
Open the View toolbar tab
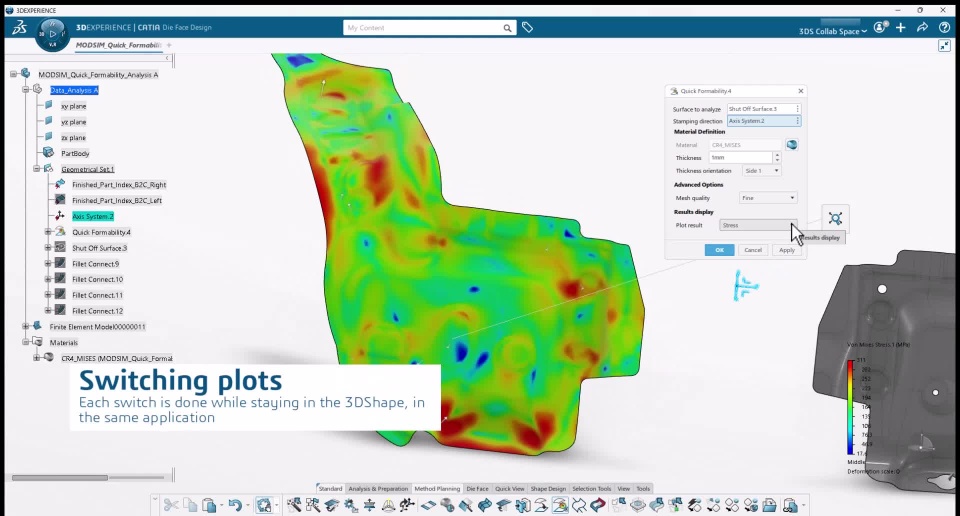click(x=624, y=488)
